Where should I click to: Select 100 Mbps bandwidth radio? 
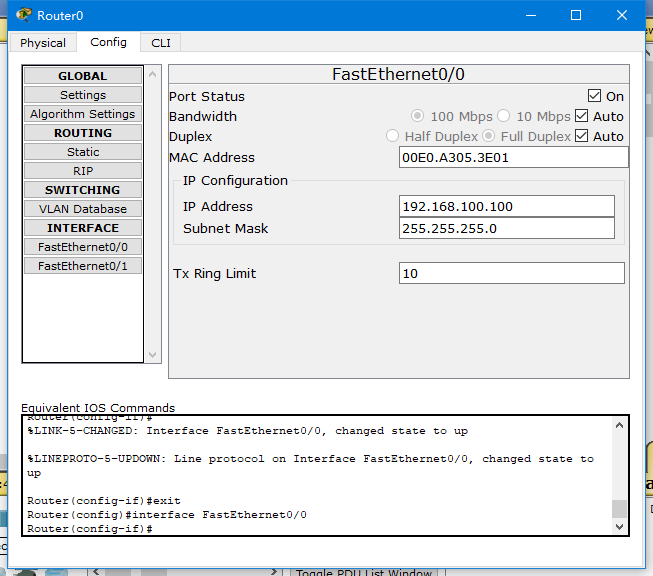[417, 116]
